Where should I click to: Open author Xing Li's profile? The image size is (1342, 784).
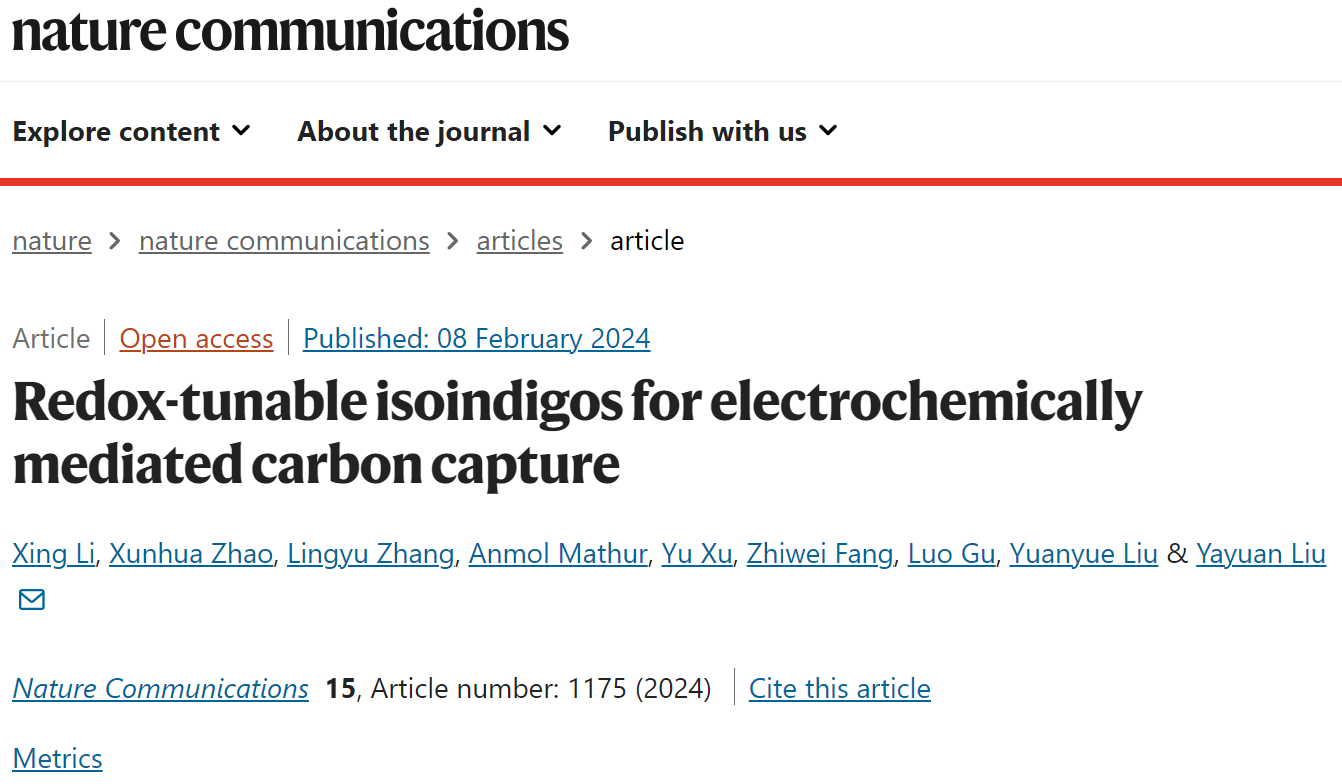[x=53, y=553]
